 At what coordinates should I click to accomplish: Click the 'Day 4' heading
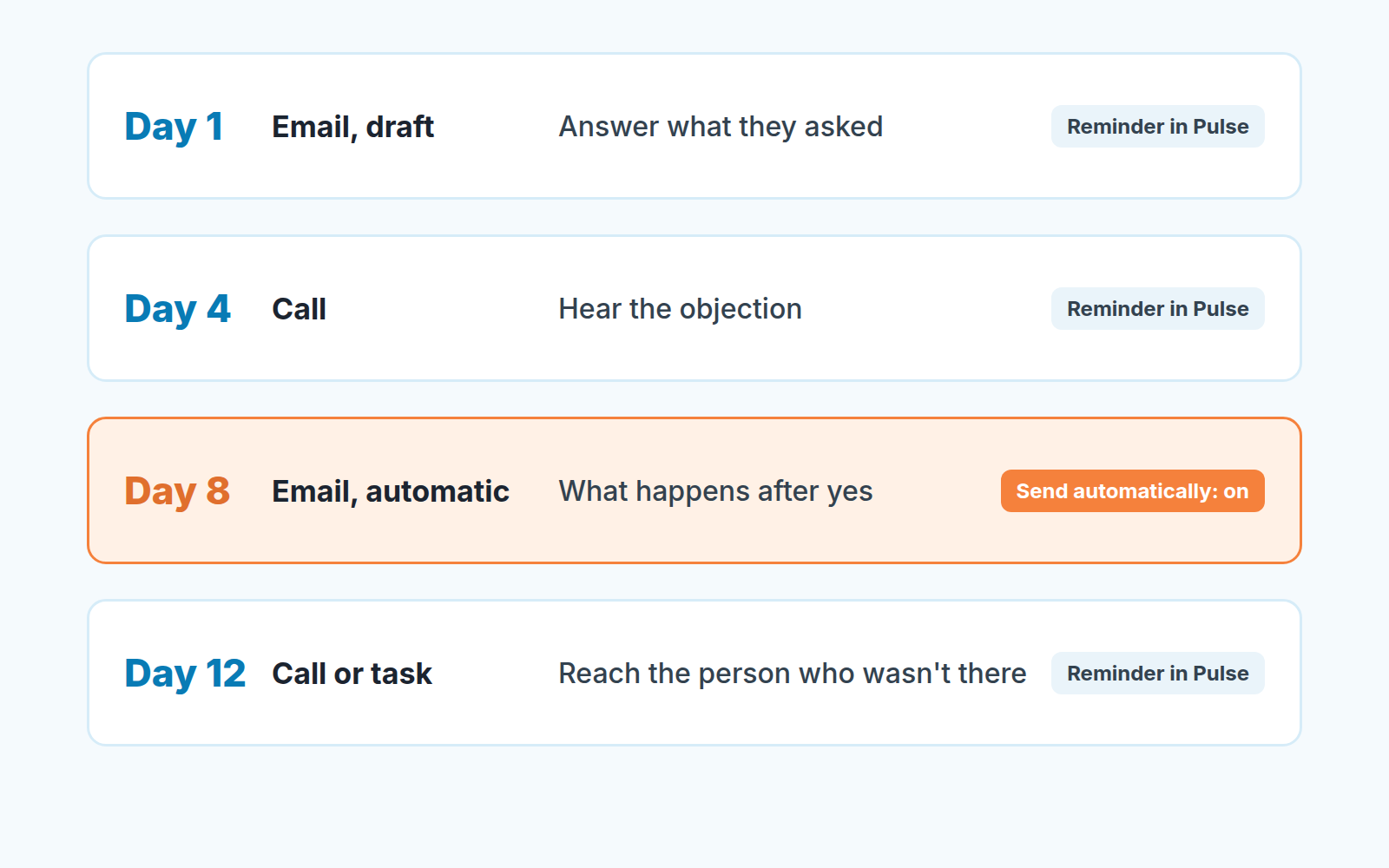click(x=177, y=309)
